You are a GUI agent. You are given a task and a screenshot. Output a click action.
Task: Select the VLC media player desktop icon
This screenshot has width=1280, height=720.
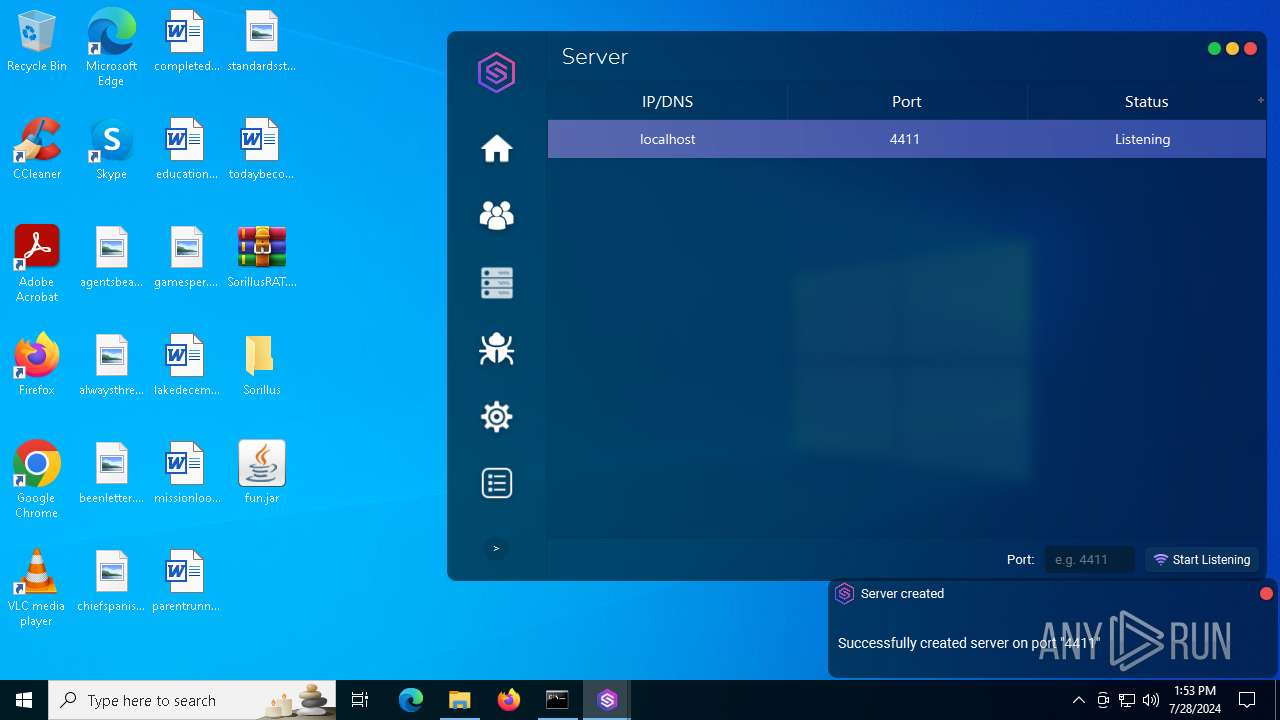click(x=37, y=588)
